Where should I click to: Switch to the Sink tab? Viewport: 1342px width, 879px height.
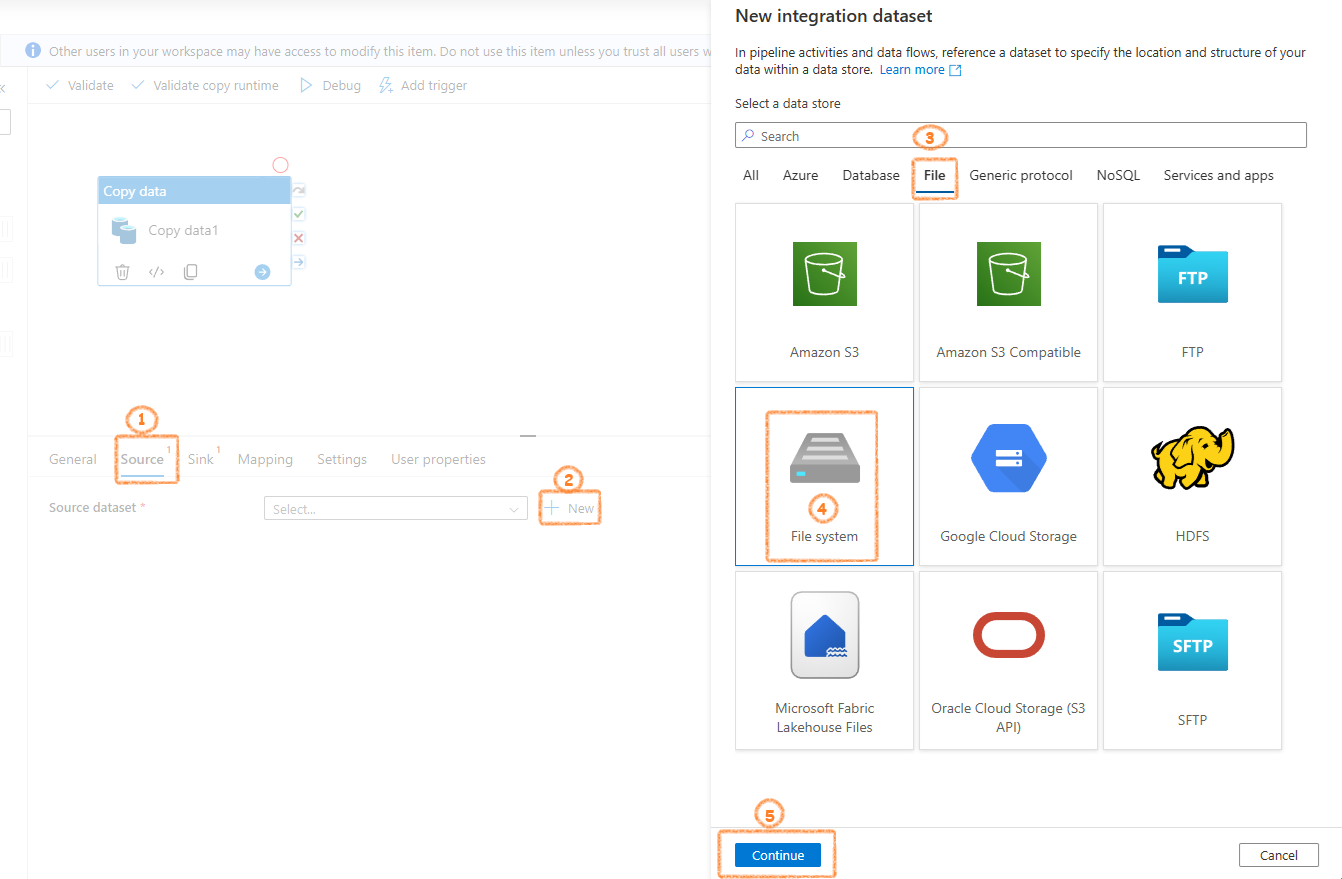tap(201, 459)
